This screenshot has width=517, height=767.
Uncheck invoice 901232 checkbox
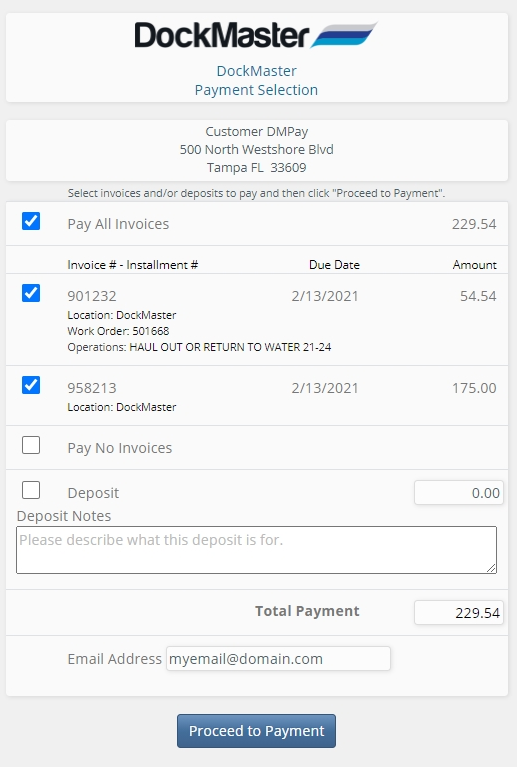[x=31, y=293]
